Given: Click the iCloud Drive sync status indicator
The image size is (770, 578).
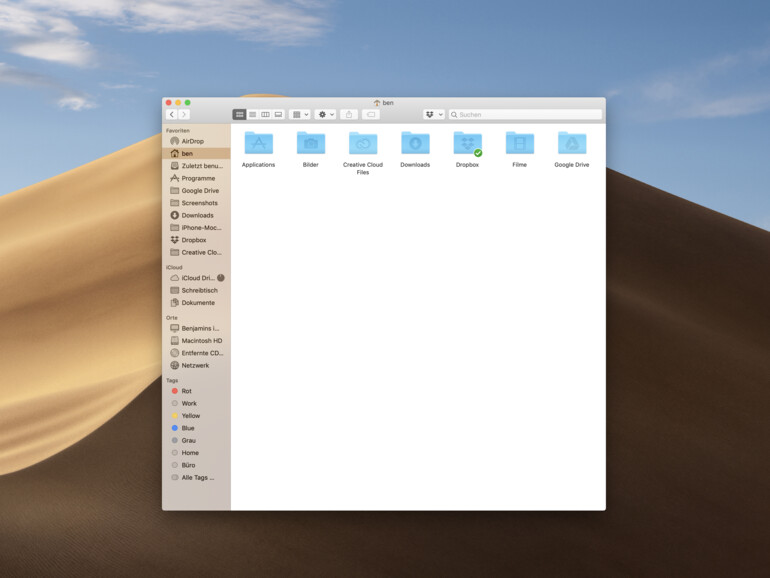Looking at the screenshot, I should 221,278.
